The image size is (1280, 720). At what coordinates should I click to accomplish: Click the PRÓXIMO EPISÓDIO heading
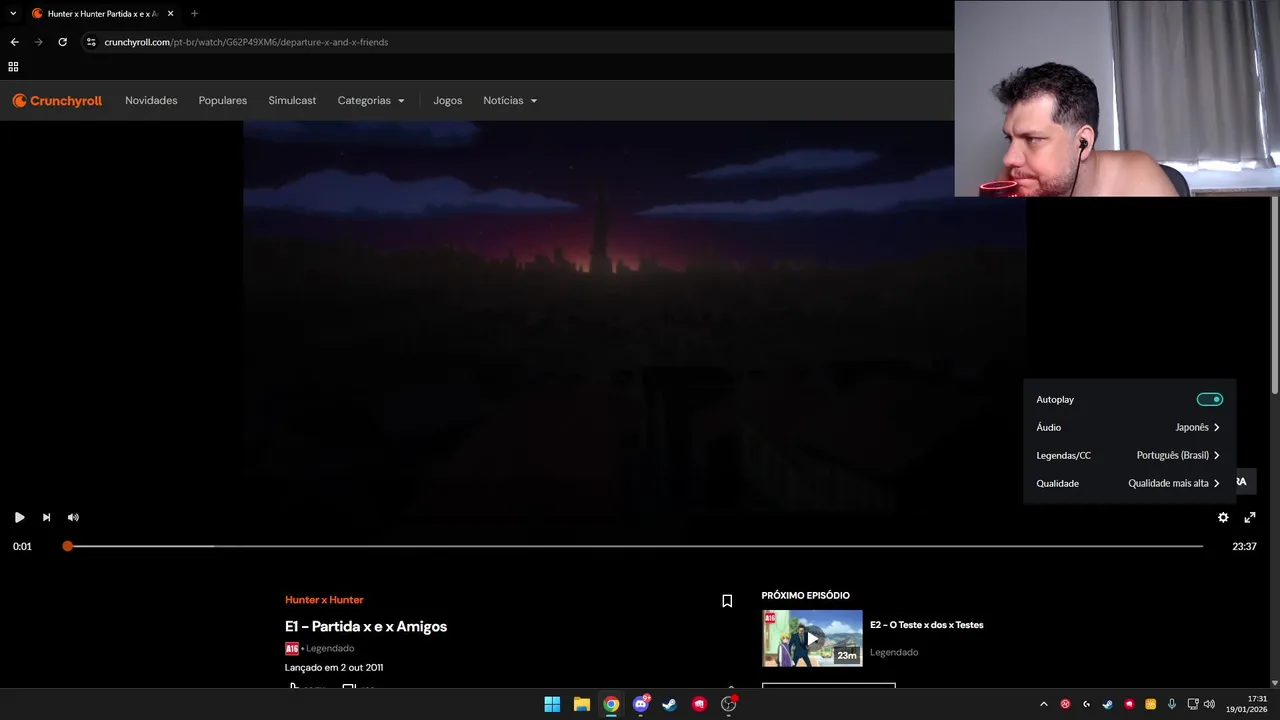[805, 596]
